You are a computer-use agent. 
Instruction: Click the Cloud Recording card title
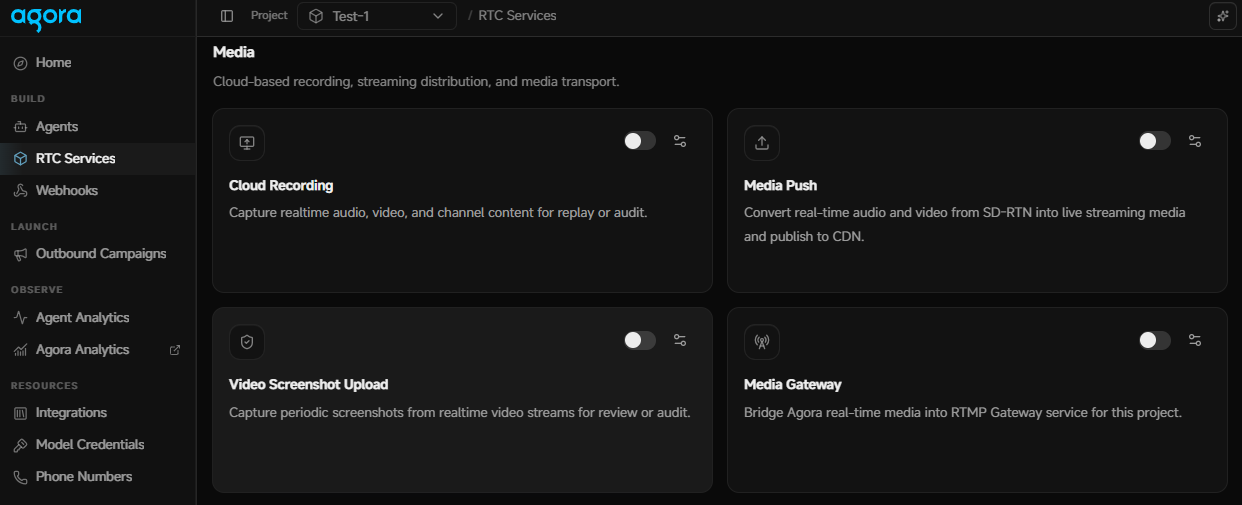pos(281,186)
